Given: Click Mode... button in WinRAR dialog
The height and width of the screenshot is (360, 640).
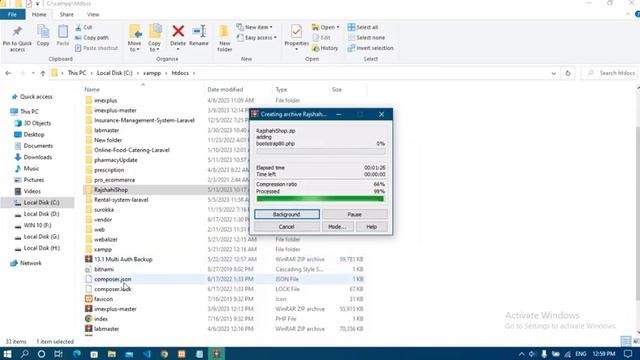Looking at the screenshot, I should (x=338, y=227).
